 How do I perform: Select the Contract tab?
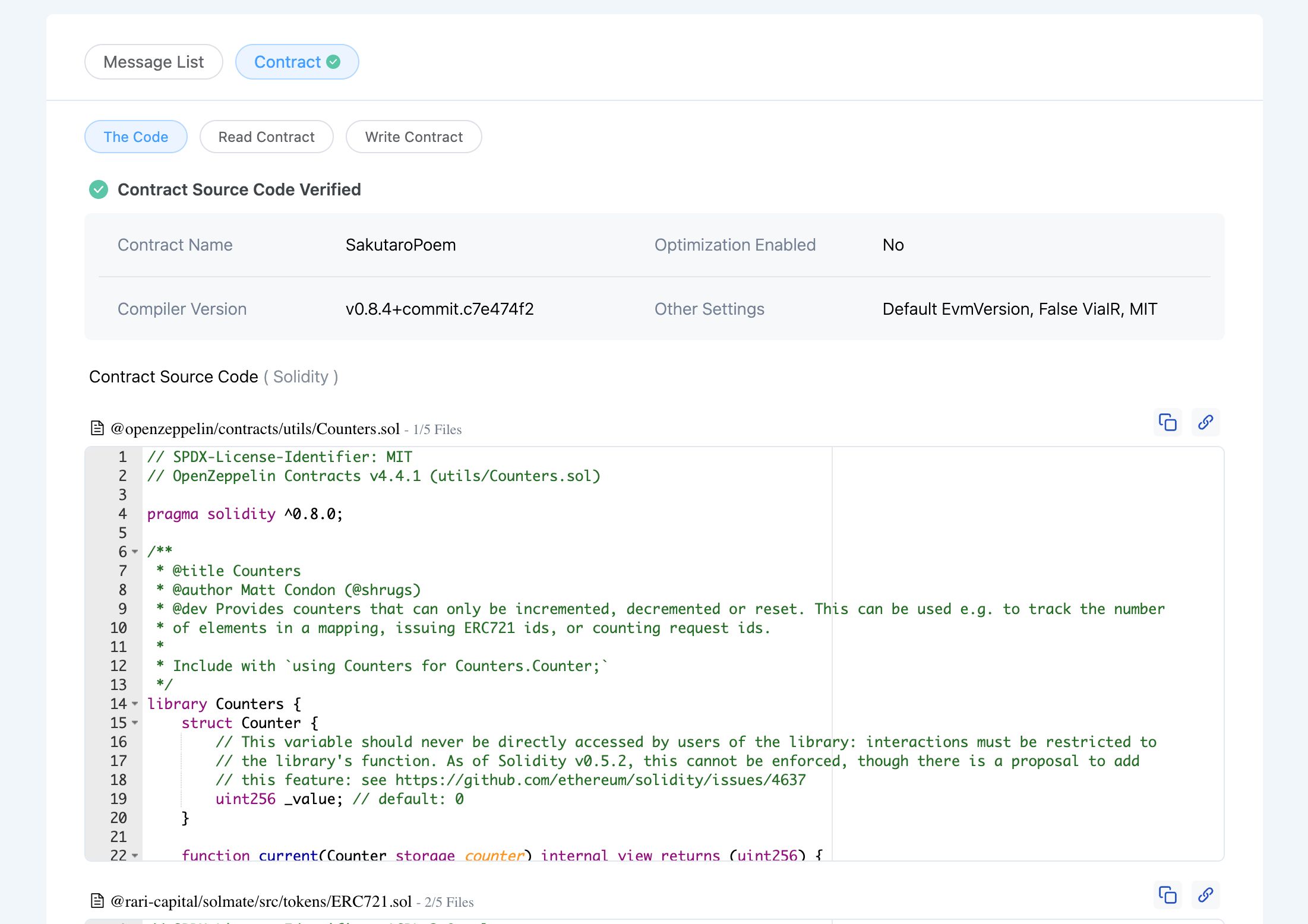pos(297,62)
